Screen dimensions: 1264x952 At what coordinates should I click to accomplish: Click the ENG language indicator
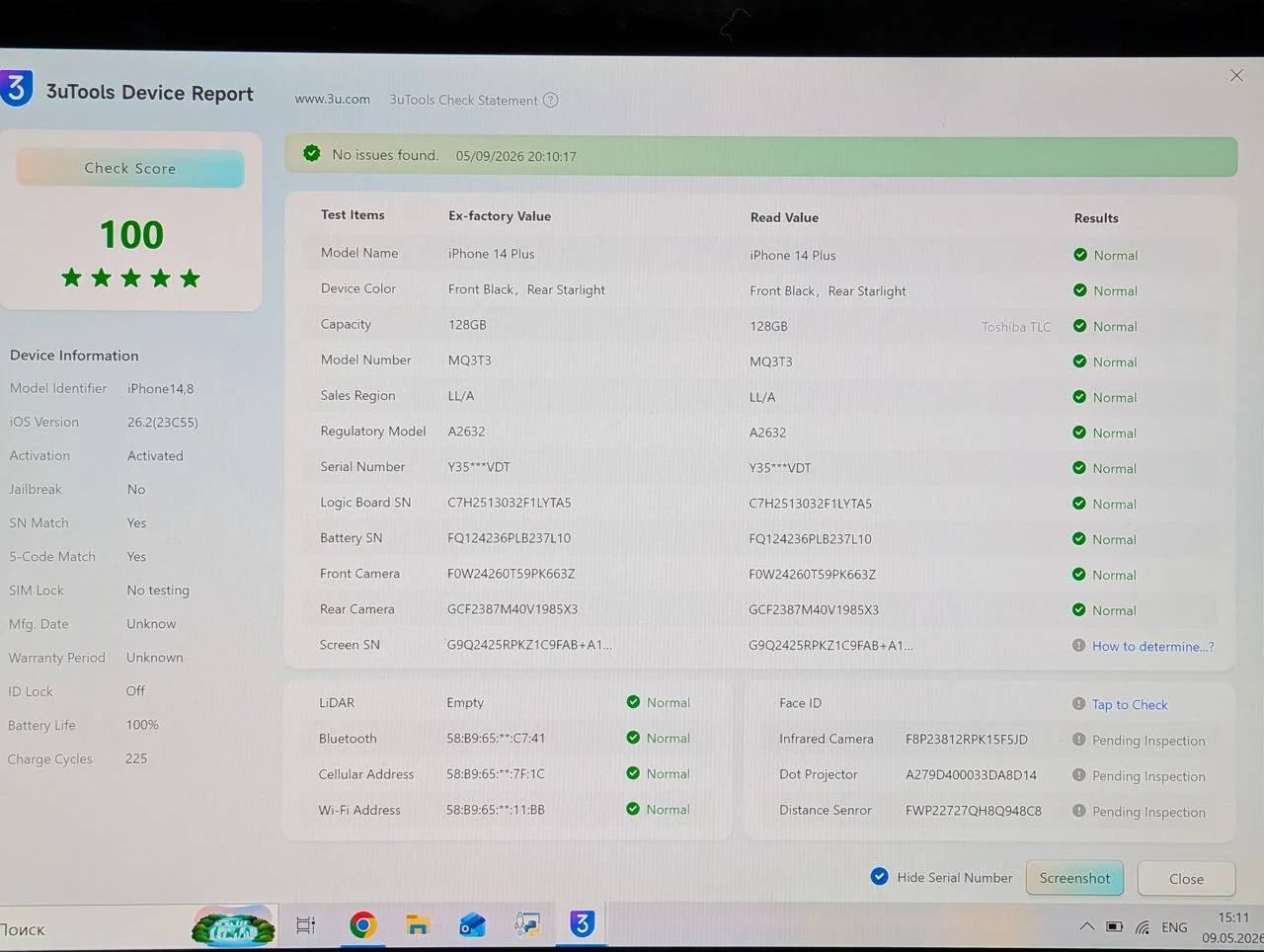[x=1174, y=927]
